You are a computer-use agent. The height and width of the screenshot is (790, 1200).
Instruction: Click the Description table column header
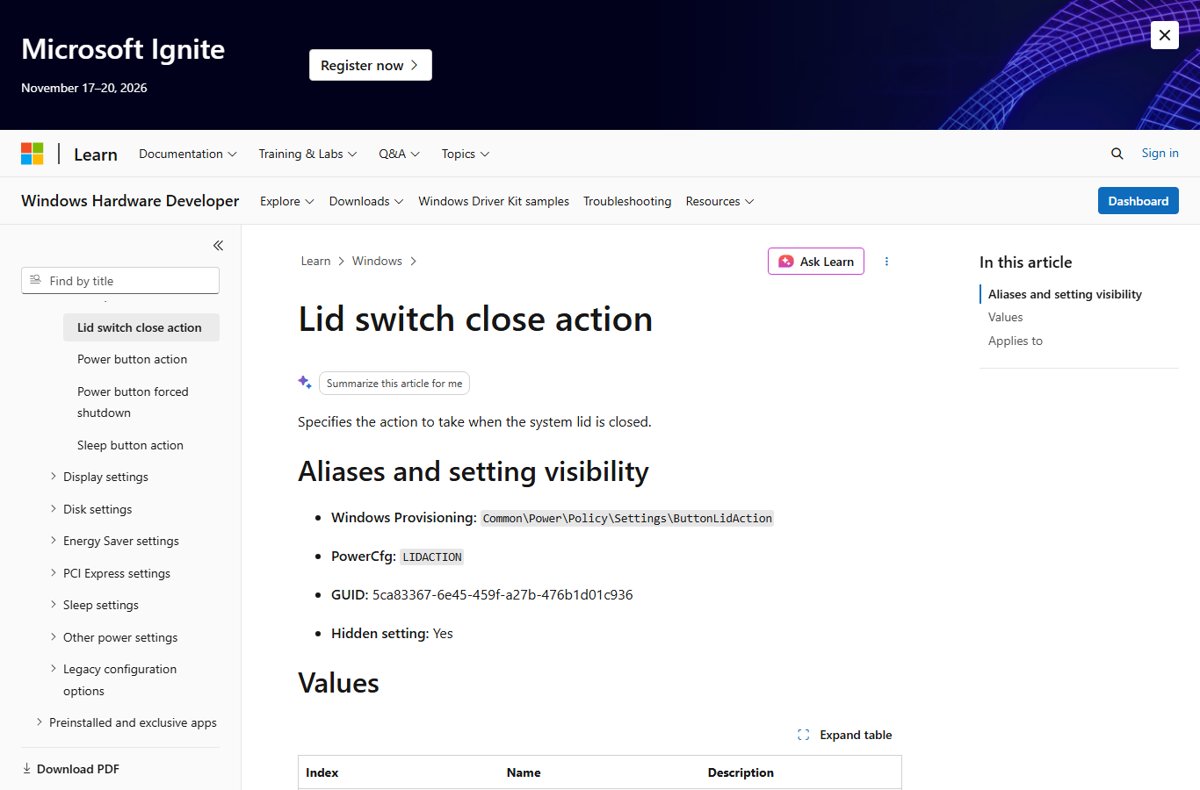tap(740, 772)
